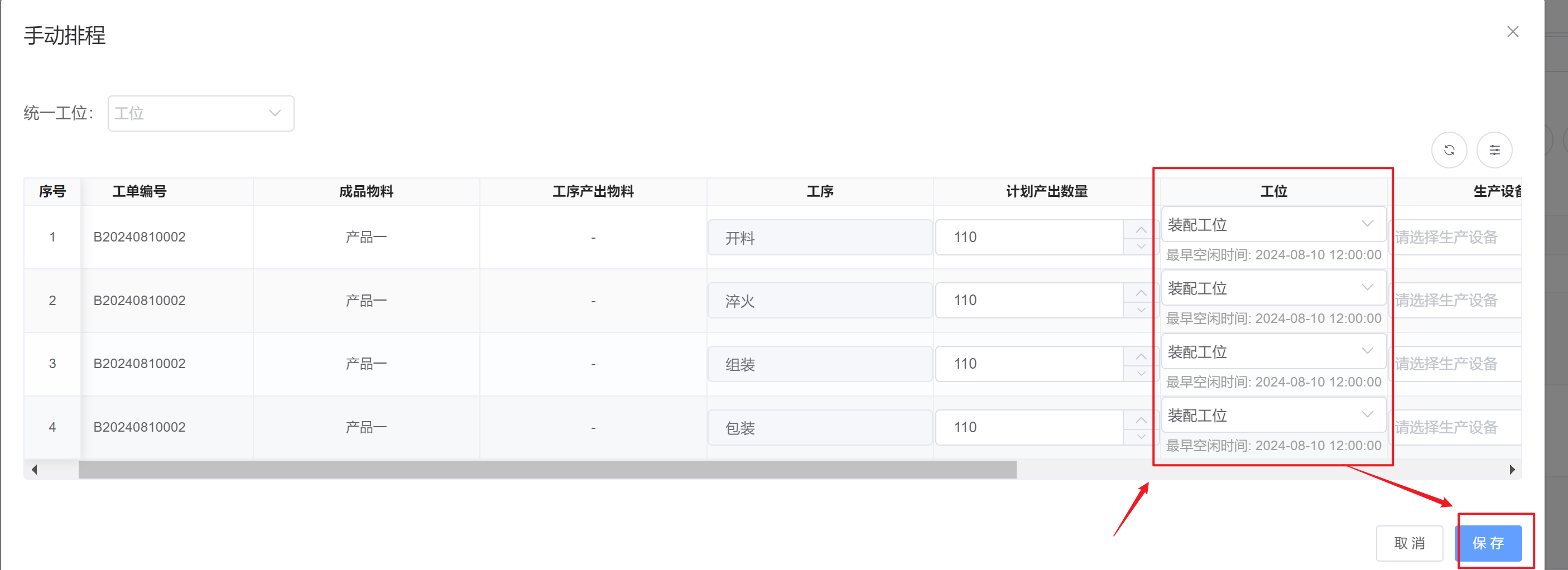Click the 110 quantity field in row 3
The width and height of the screenshot is (1568, 570).
(1030, 364)
